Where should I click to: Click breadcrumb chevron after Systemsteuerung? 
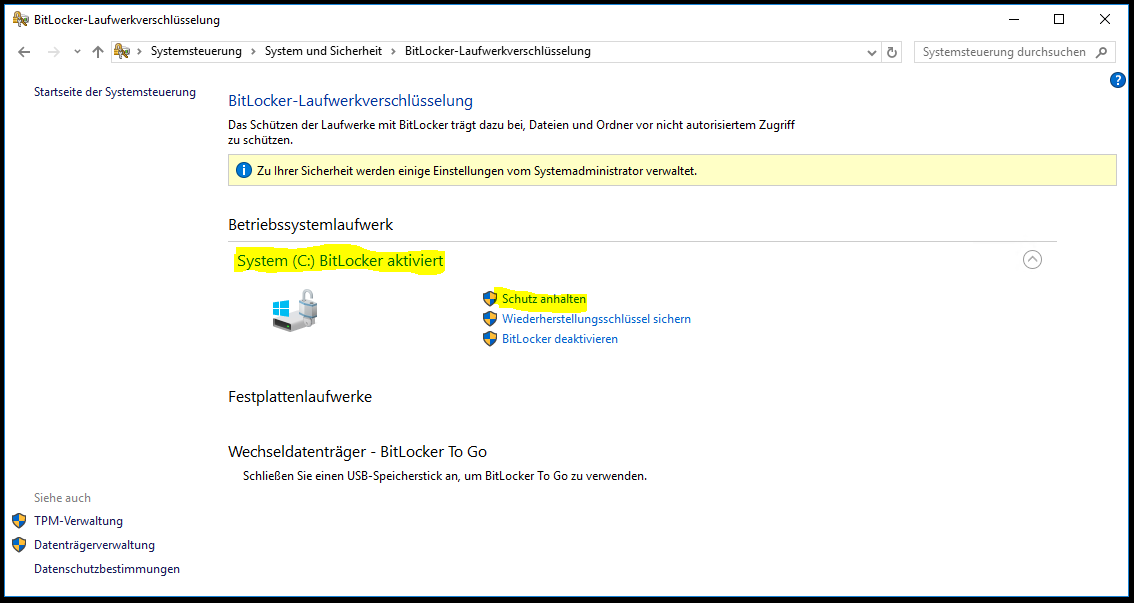[254, 51]
